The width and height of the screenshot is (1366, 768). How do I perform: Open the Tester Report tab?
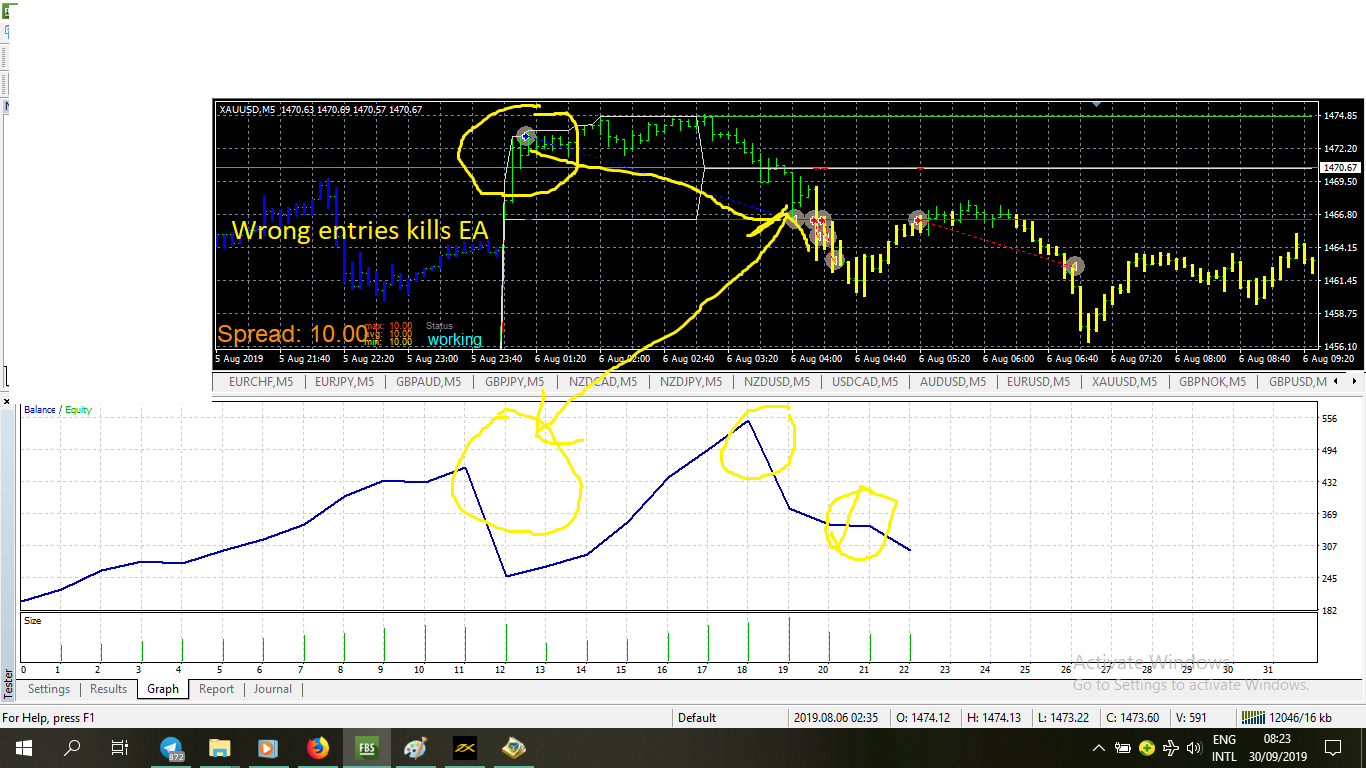tap(216, 689)
